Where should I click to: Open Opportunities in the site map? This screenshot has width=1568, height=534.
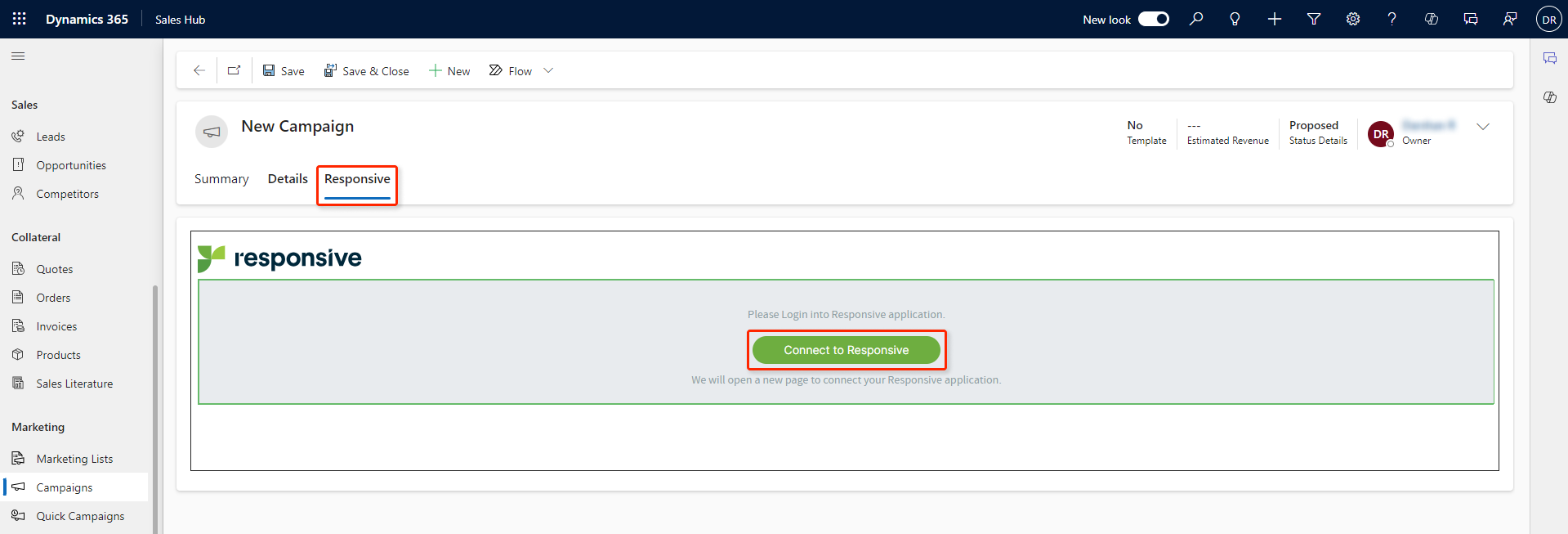click(71, 165)
